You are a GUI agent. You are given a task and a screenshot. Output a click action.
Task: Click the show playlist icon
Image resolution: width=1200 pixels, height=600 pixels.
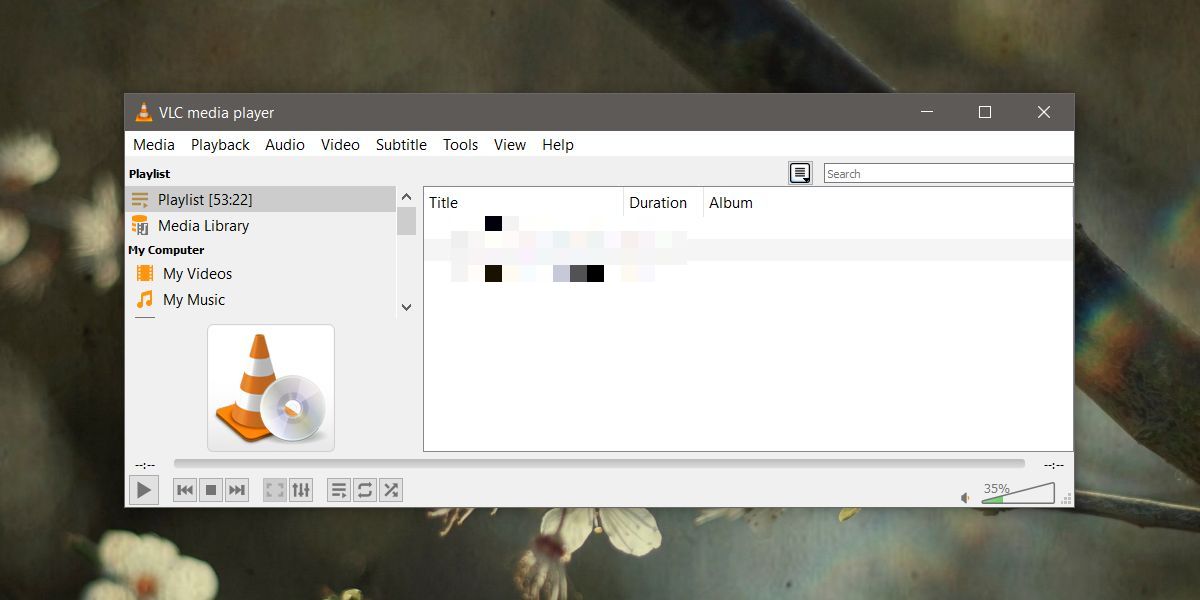[338, 490]
